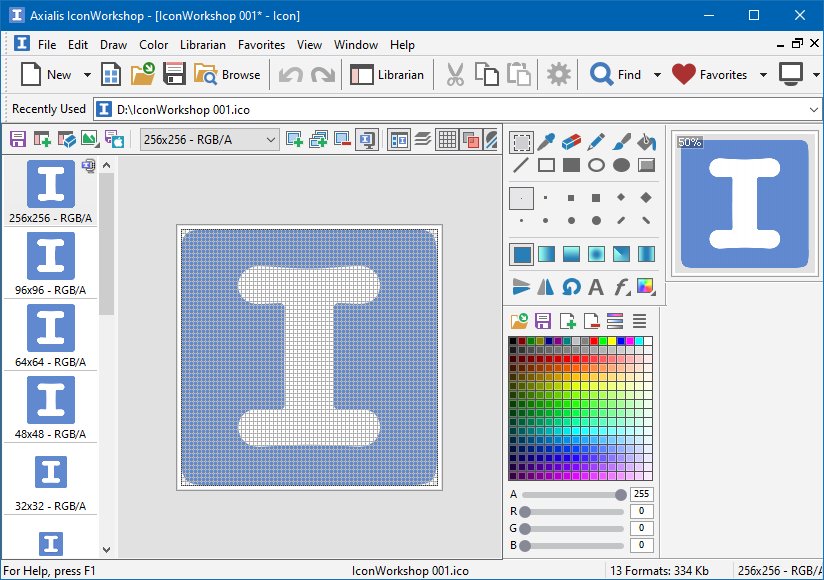Screen dimensions: 824x580
Task: Open the Text tool
Action: 595,287
